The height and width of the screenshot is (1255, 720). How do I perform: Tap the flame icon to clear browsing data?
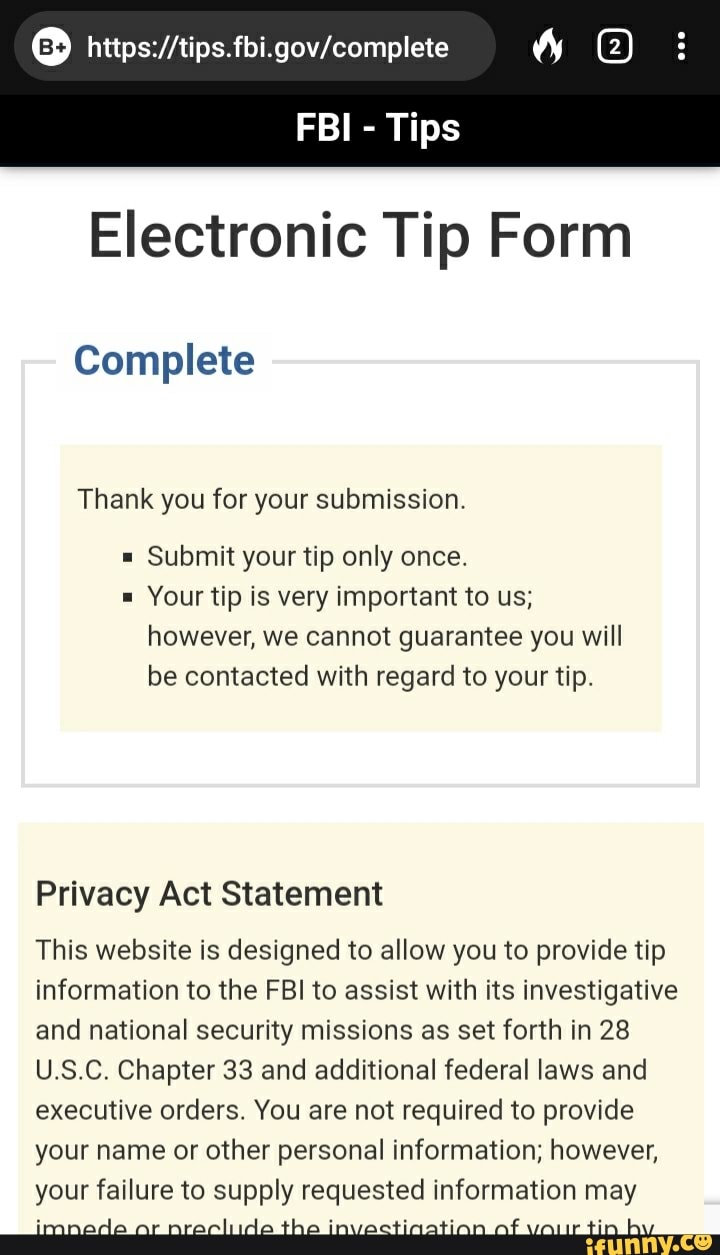(x=546, y=47)
